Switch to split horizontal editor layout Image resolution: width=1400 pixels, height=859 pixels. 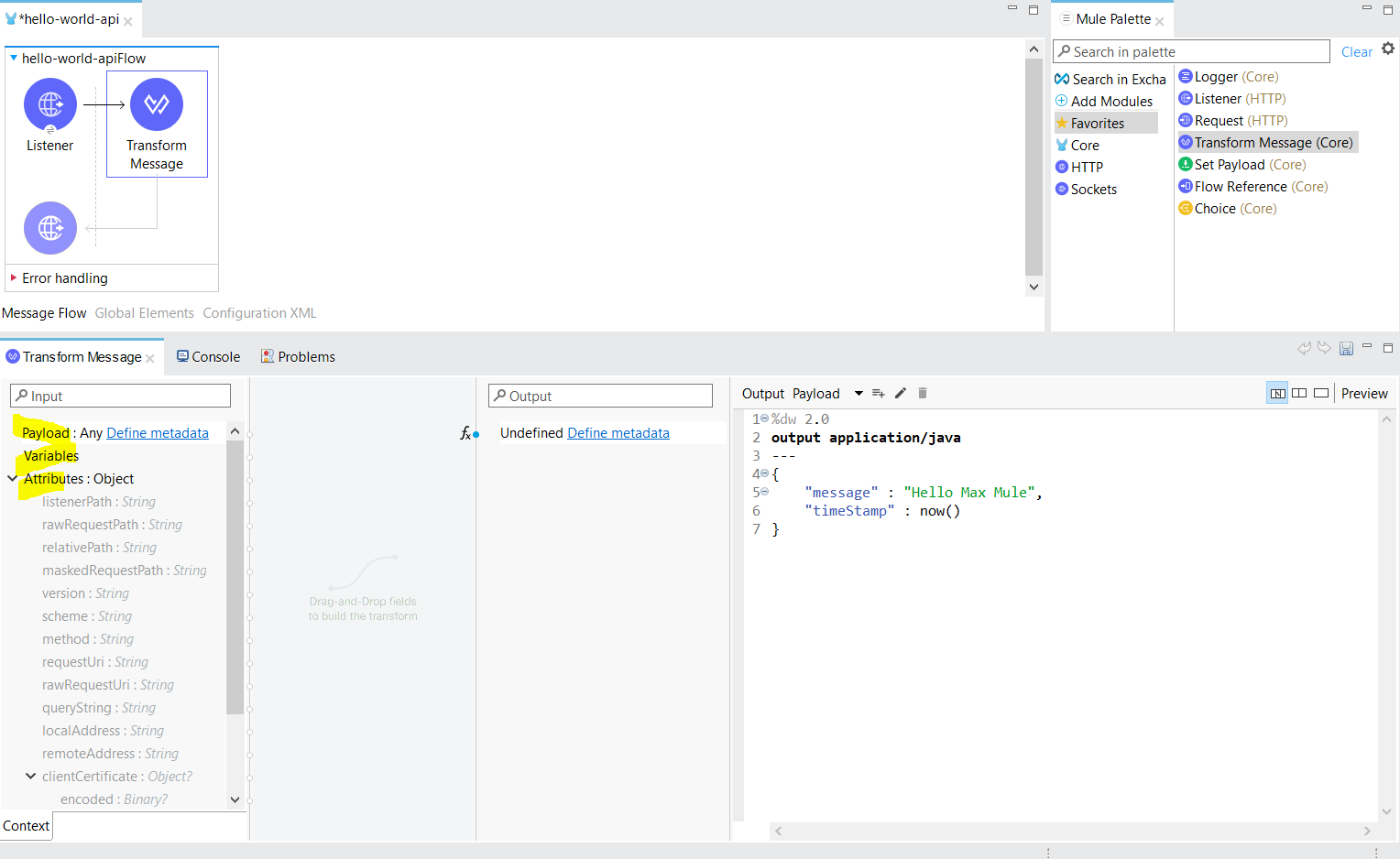1300,392
